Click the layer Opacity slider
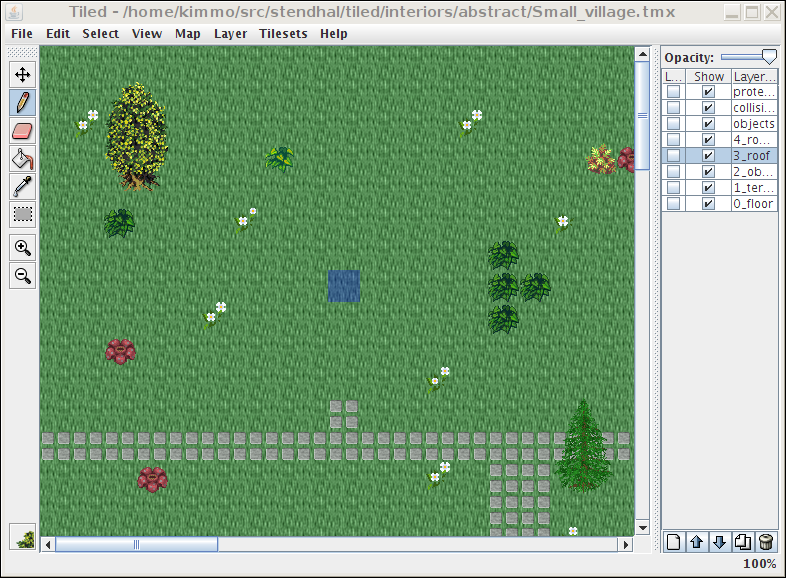The width and height of the screenshot is (786, 578). coord(748,57)
